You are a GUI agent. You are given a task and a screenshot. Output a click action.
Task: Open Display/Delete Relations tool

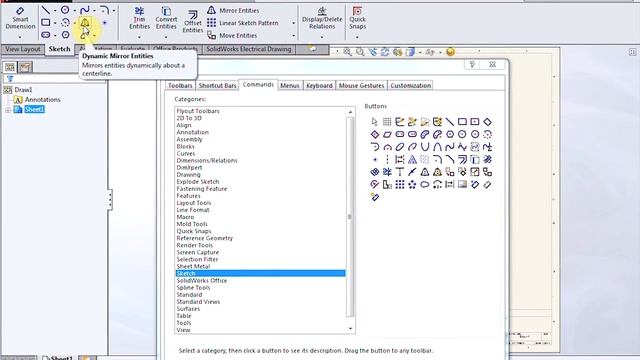(x=322, y=18)
